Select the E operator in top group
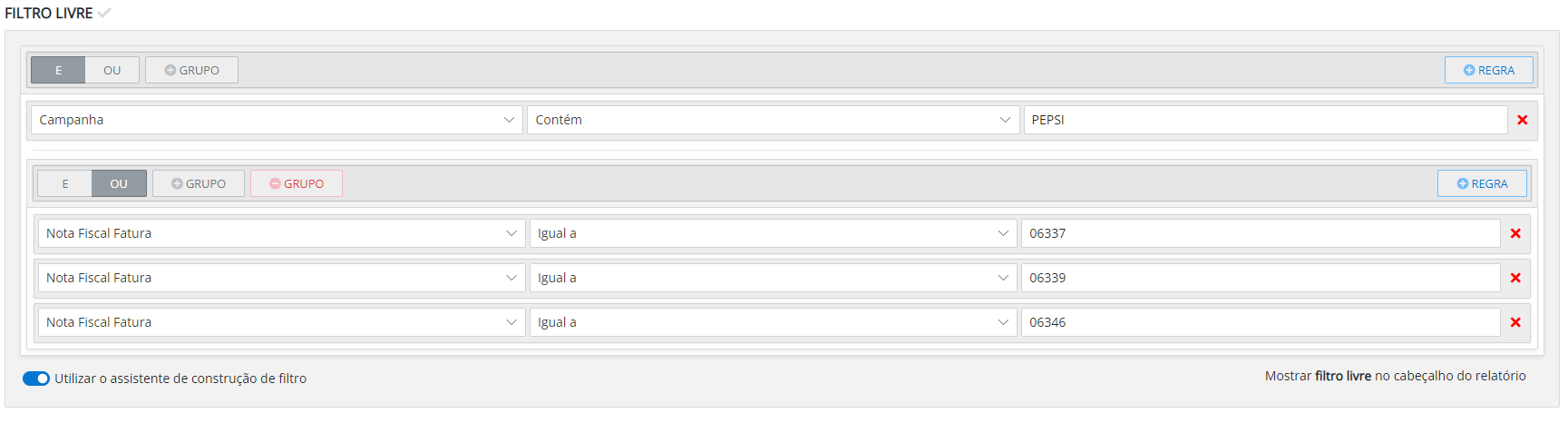Viewport: 1568px width, 423px height. point(58,70)
